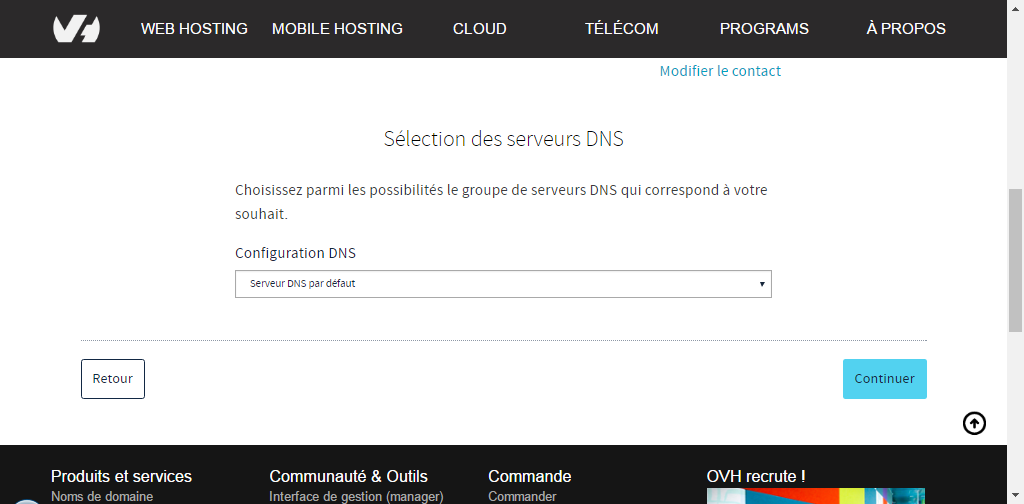Open the Noms de domaine footer link
1024x504 pixels.
coord(102,497)
